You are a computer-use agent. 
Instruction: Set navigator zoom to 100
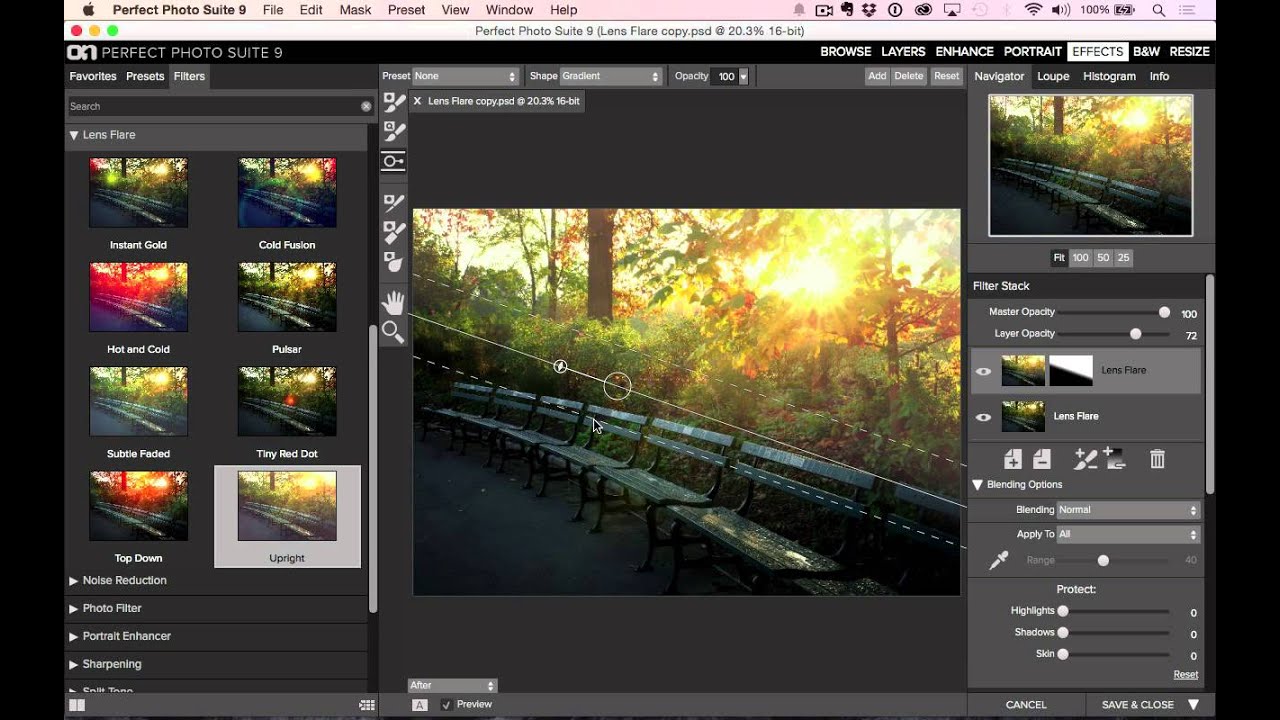tap(1080, 258)
